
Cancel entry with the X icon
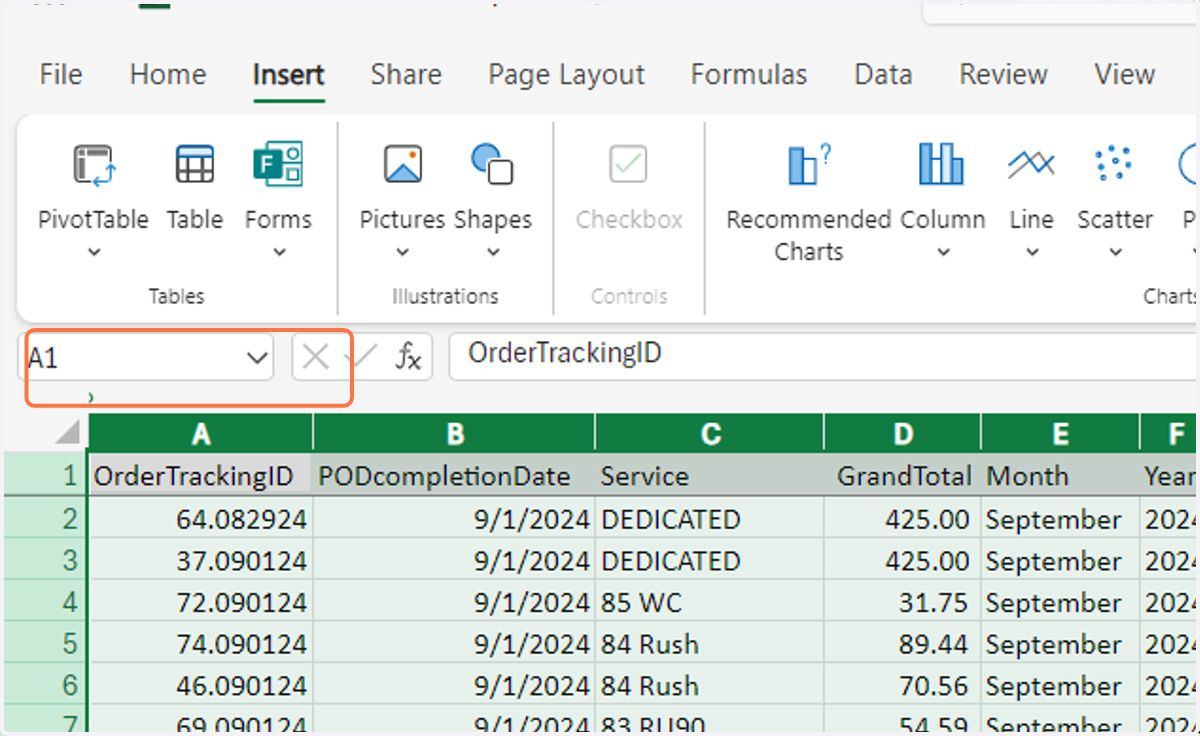pos(315,356)
